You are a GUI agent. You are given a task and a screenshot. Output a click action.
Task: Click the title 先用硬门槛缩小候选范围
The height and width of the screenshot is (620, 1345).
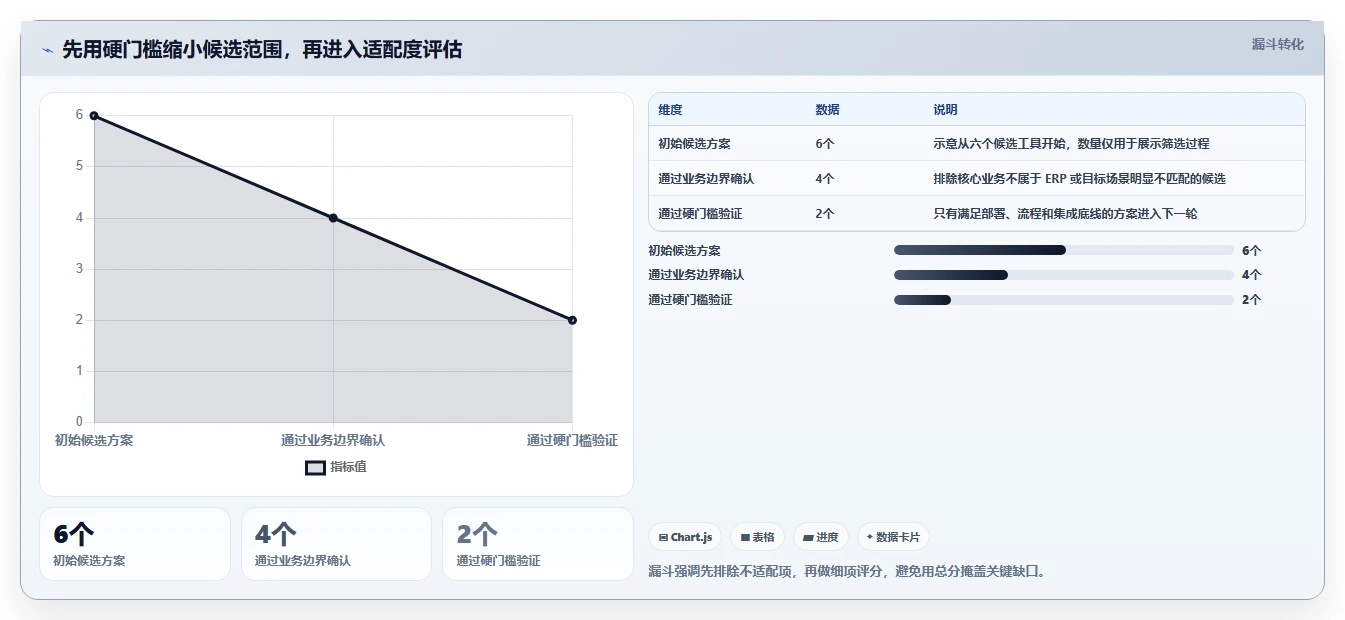tap(262, 50)
